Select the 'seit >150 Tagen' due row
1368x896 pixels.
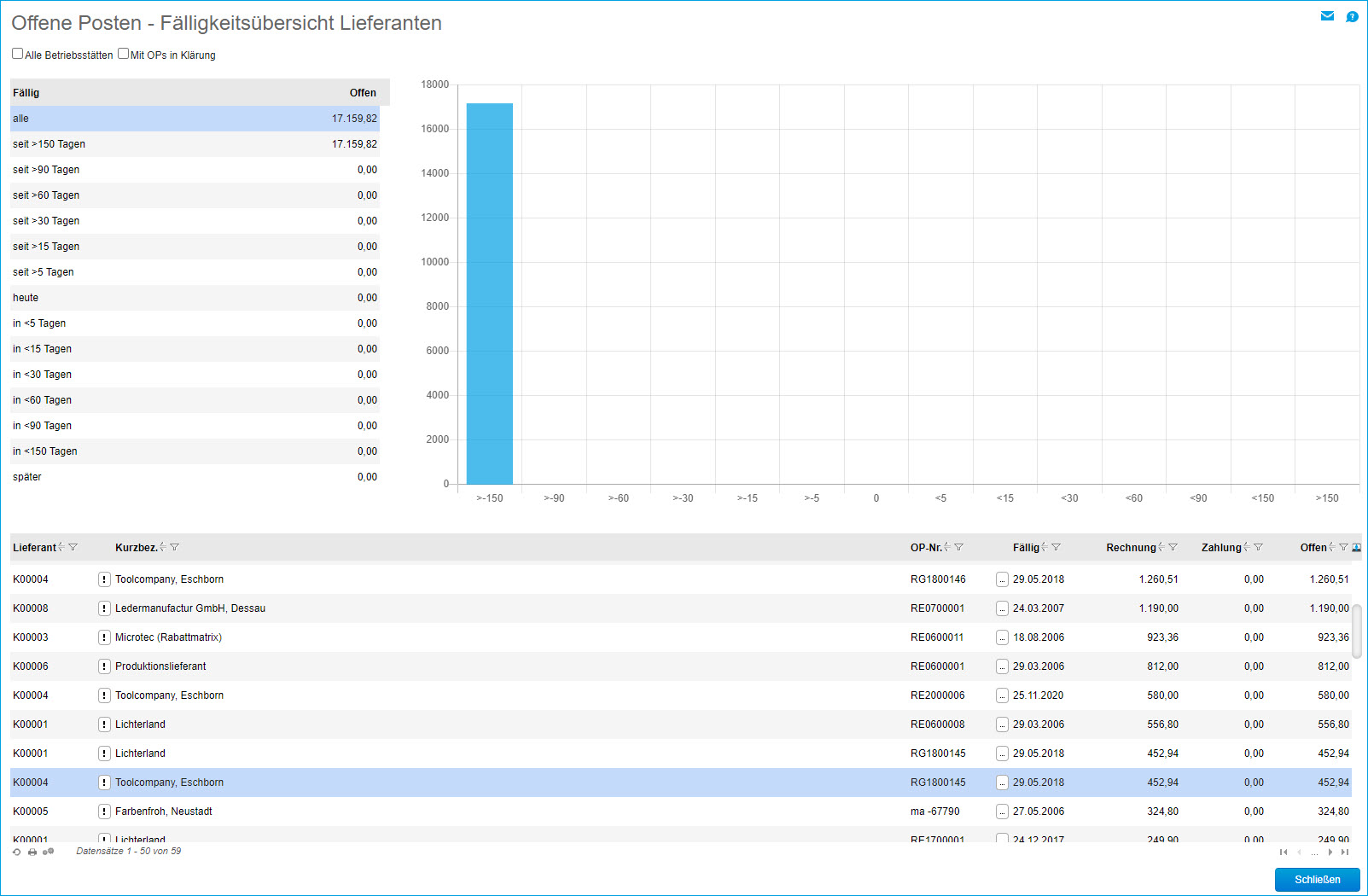[x=195, y=144]
